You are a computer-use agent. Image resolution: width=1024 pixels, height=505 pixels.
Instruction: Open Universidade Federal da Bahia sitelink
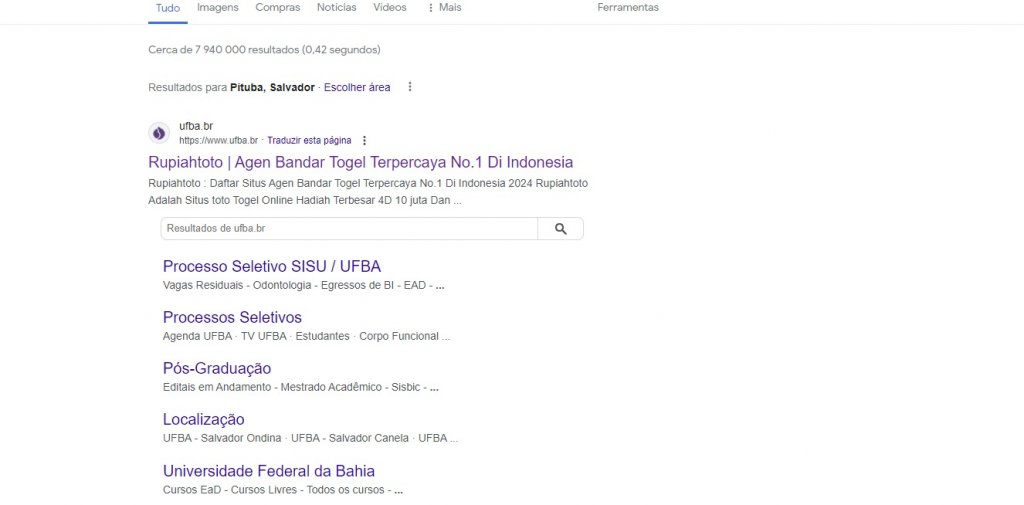268,471
